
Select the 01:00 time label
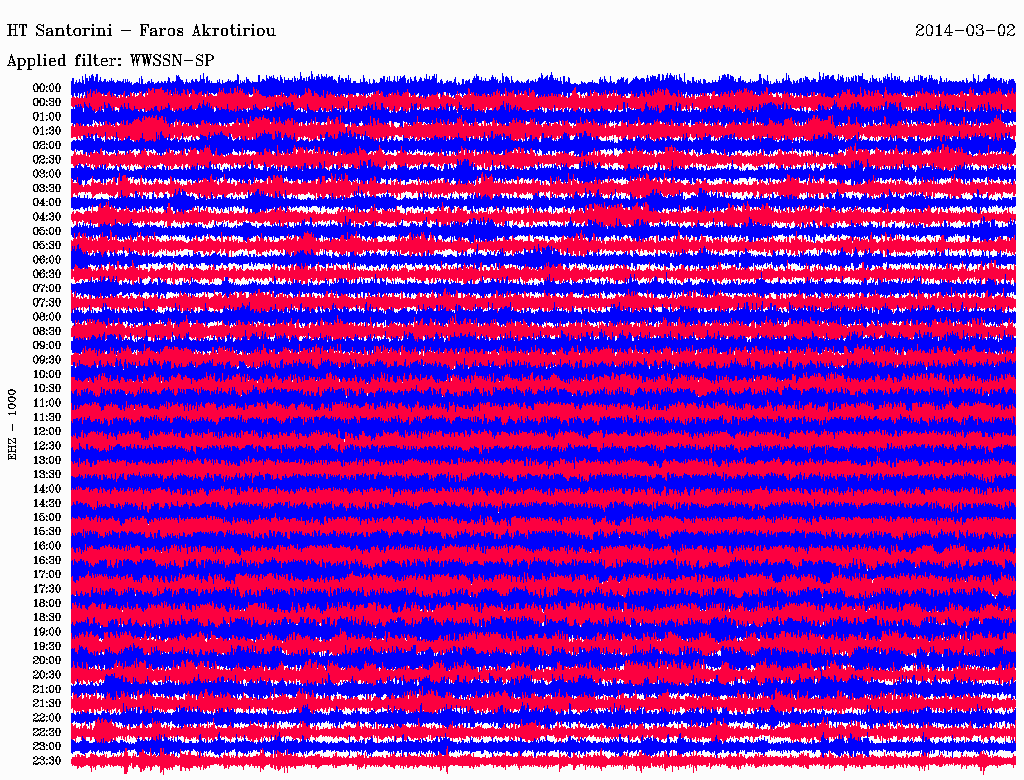[x=47, y=116]
